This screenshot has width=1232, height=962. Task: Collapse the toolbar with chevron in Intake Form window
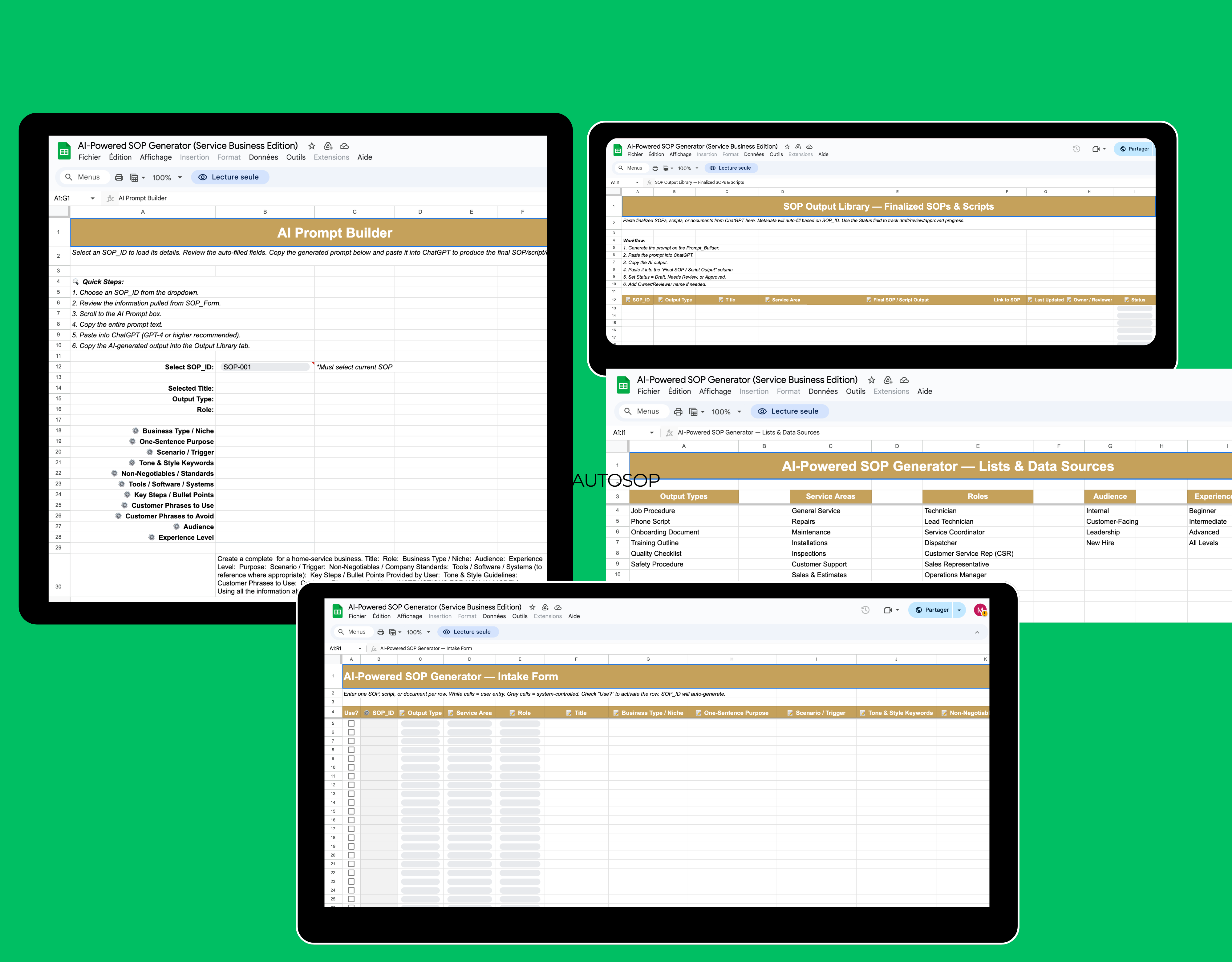977,632
